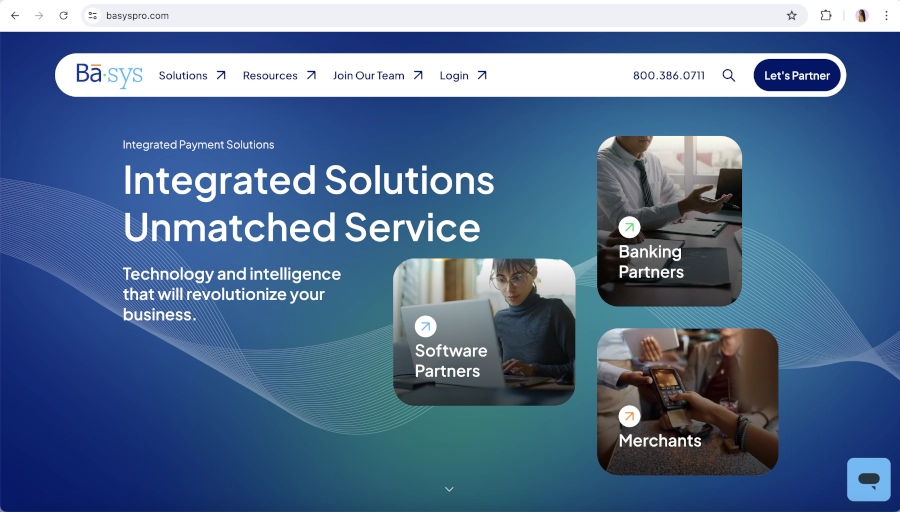The height and width of the screenshot is (512, 900).
Task: Go back with browser back arrow
Action: tap(15, 15)
